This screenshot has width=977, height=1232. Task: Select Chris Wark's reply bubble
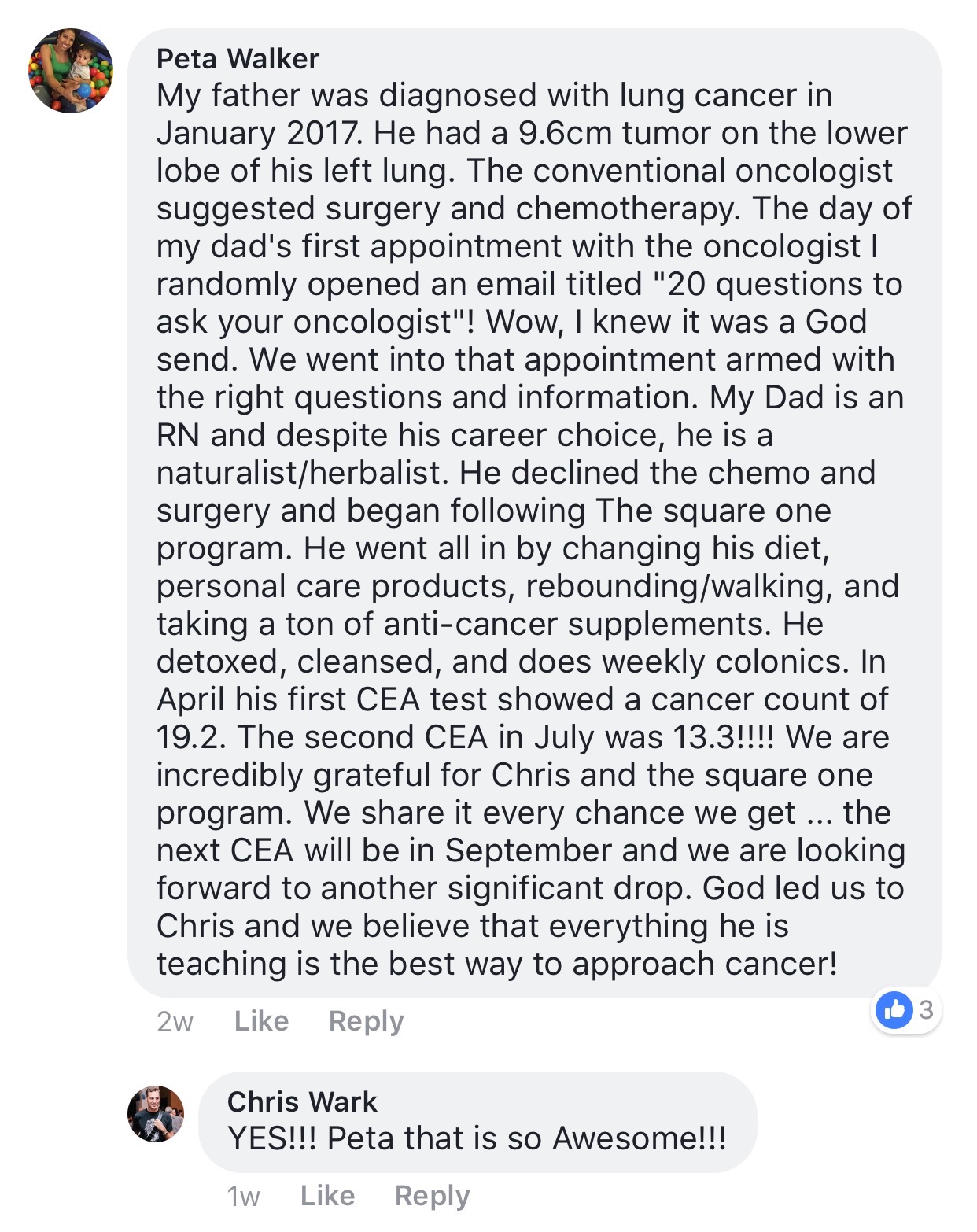[477, 1122]
